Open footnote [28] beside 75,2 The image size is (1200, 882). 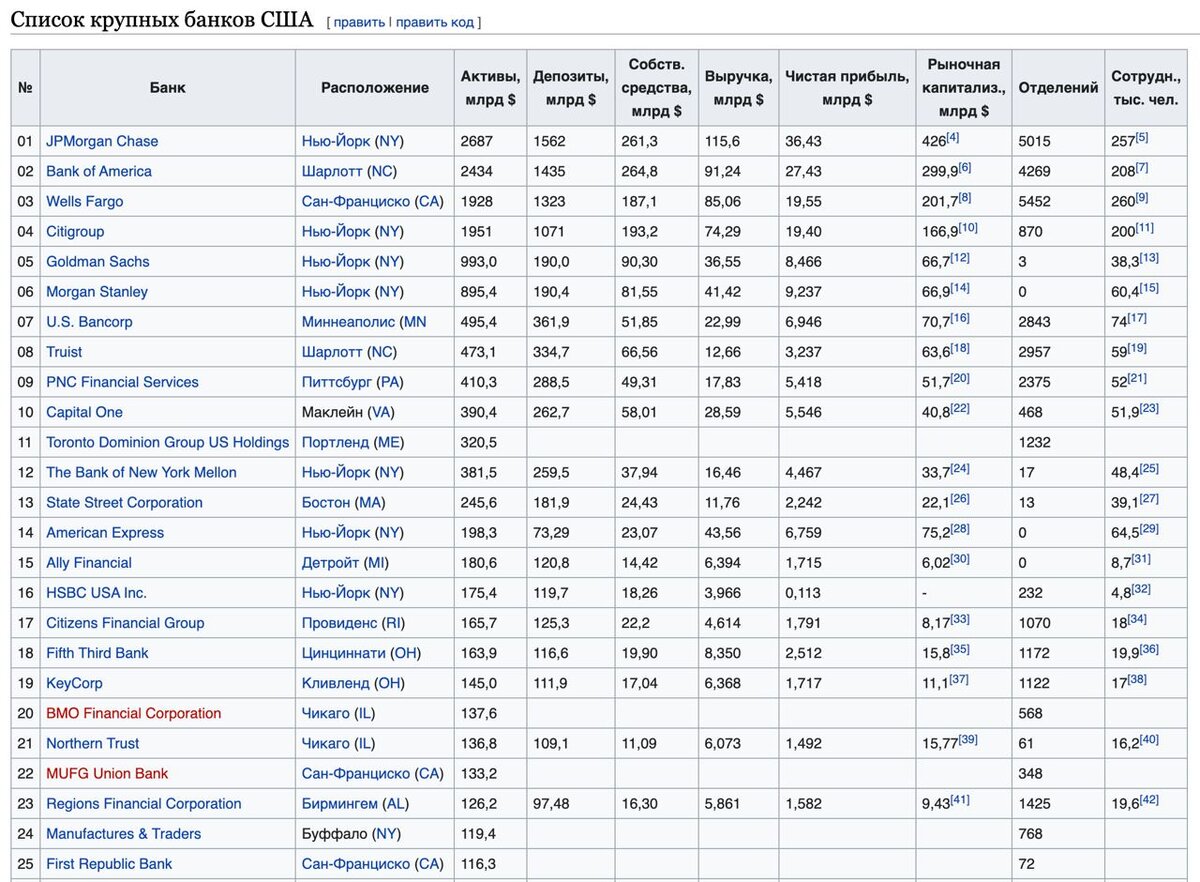pos(960,528)
